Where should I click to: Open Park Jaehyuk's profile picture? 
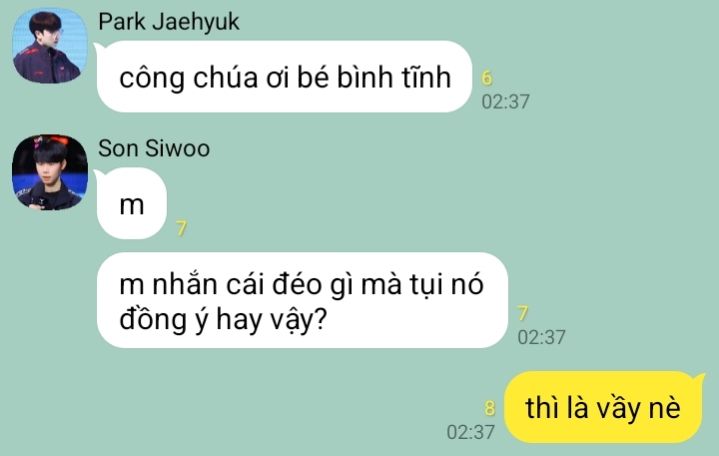(50, 46)
